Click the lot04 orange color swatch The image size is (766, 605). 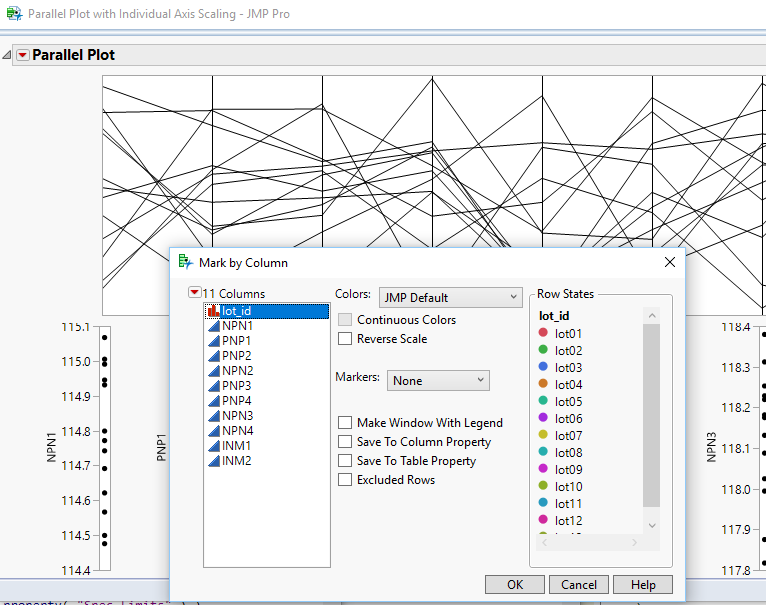coord(543,384)
